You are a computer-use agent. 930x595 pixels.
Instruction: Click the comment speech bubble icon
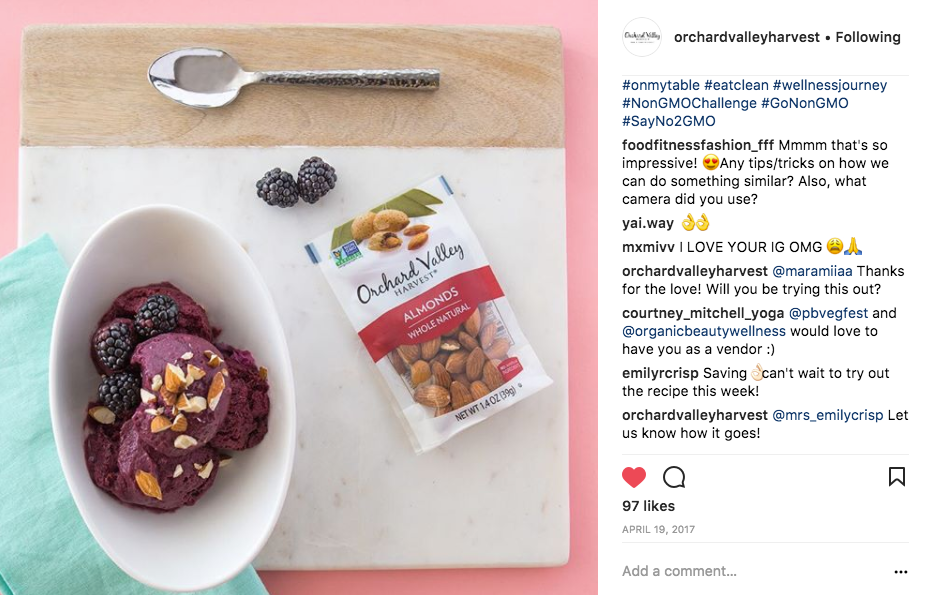[x=674, y=477]
